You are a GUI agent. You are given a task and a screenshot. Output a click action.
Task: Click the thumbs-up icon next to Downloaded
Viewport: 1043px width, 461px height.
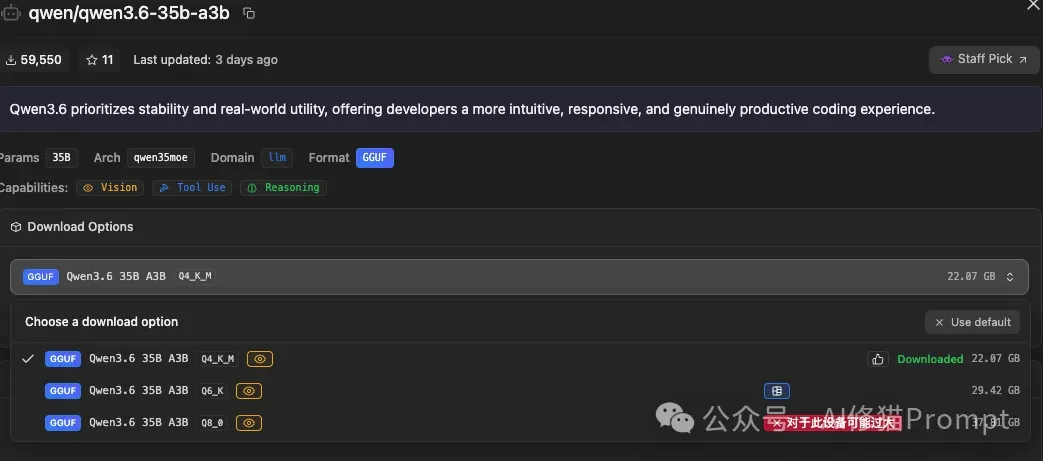pos(878,359)
